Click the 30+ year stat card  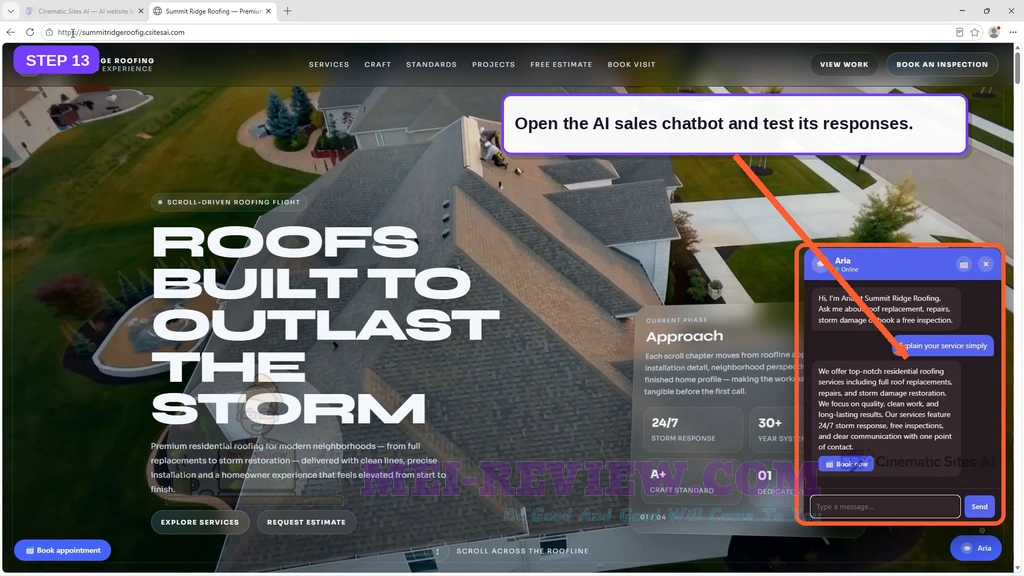point(775,429)
